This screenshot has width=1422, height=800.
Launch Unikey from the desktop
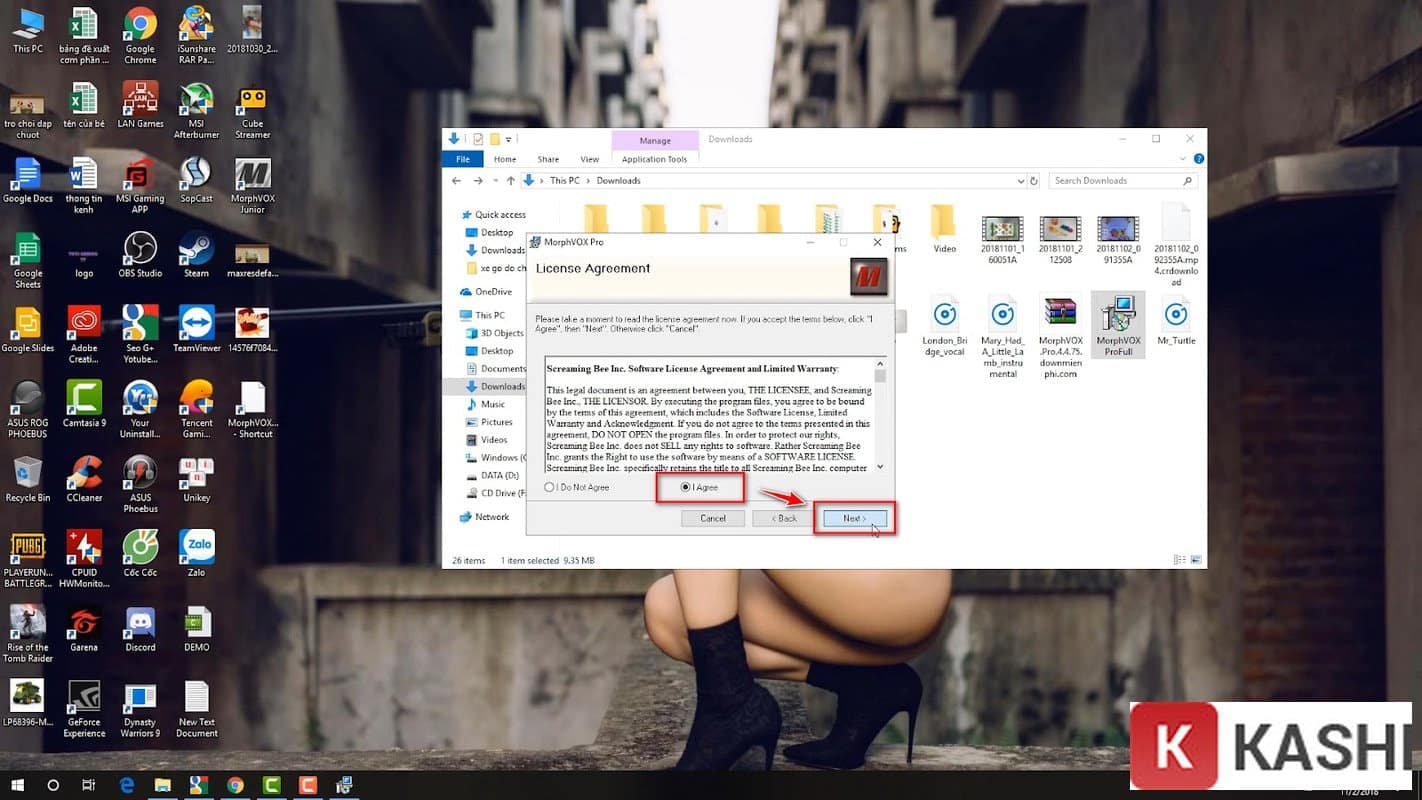[196, 476]
